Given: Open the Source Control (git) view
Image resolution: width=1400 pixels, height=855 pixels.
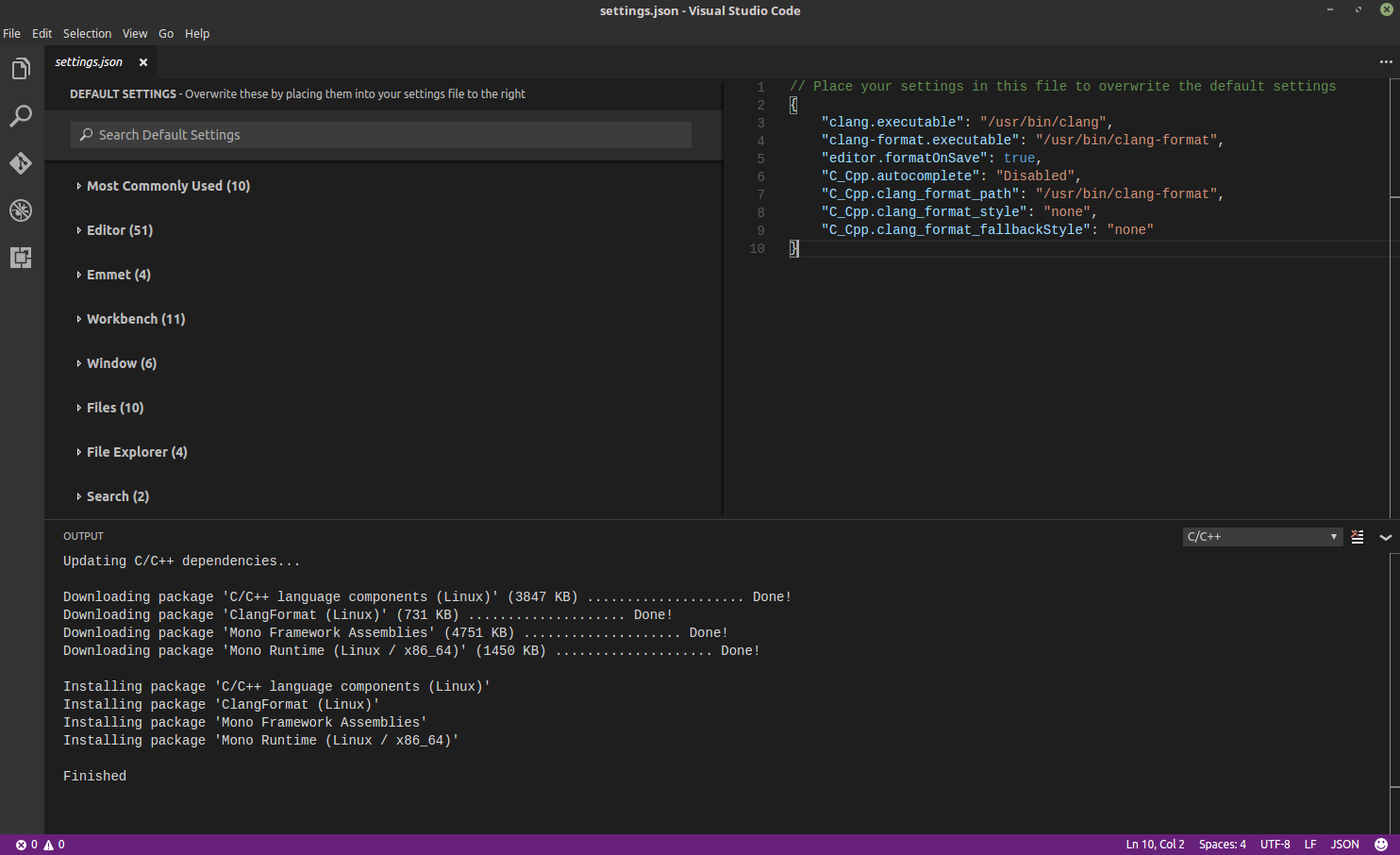Looking at the screenshot, I should pos(21,163).
